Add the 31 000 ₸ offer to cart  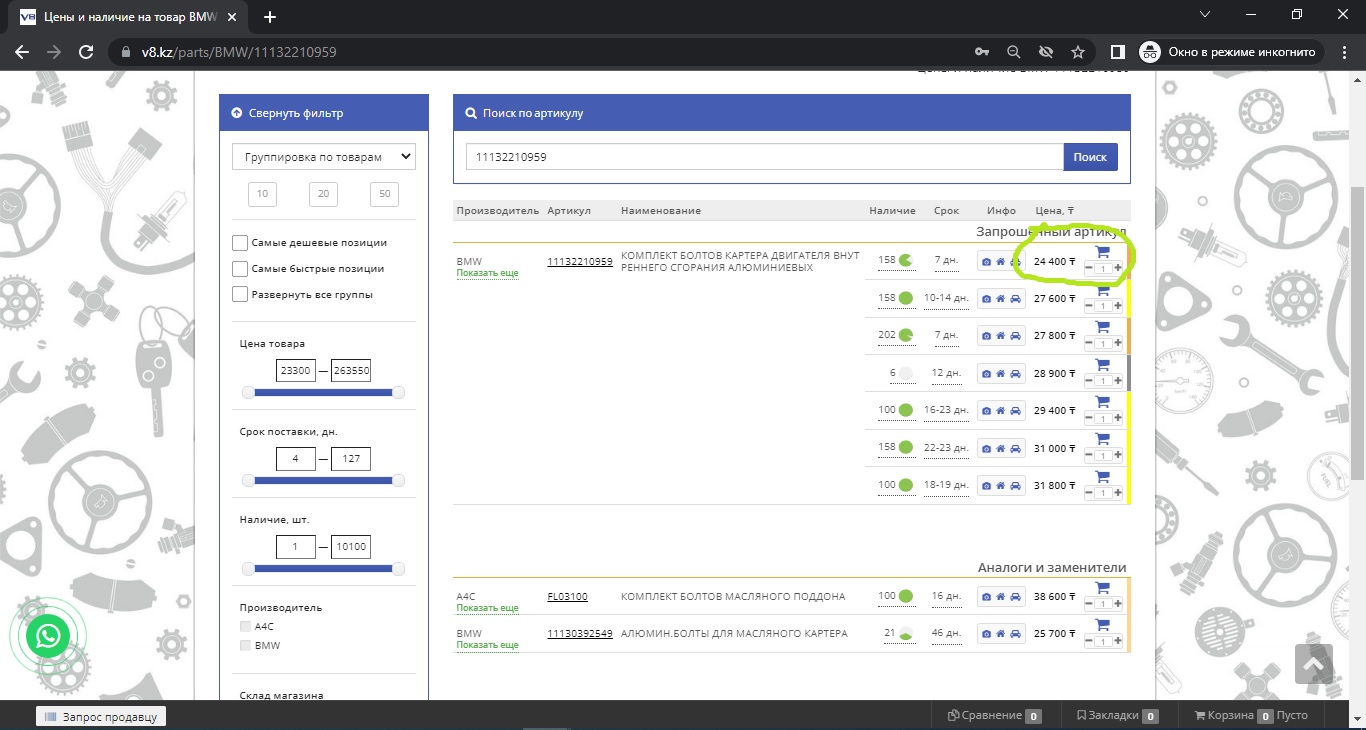click(x=1102, y=439)
